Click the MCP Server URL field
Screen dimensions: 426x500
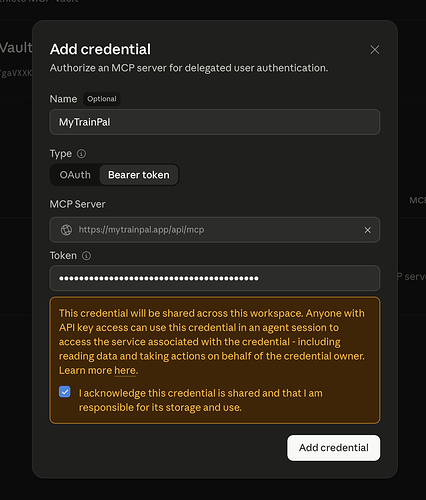coord(215,230)
